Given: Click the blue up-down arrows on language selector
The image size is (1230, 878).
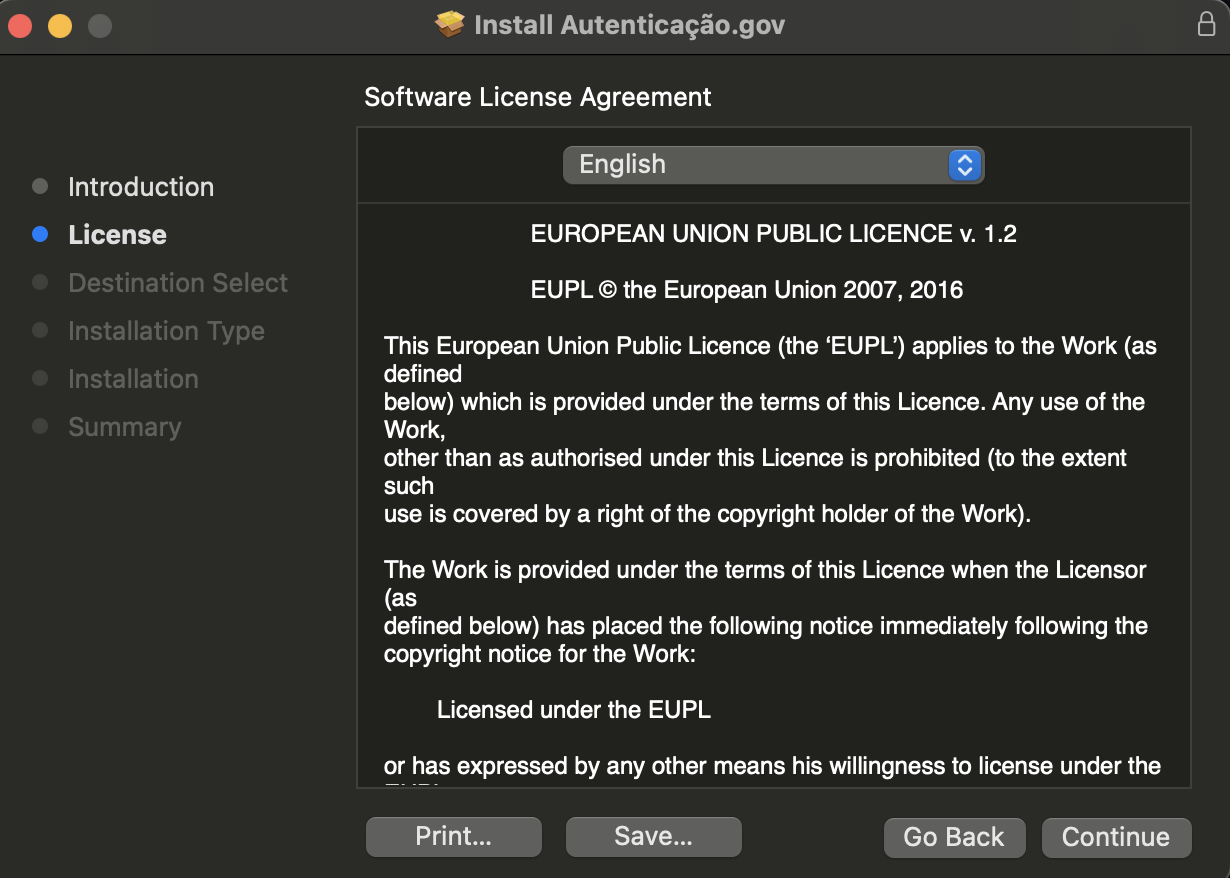Looking at the screenshot, I should [x=964, y=165].
